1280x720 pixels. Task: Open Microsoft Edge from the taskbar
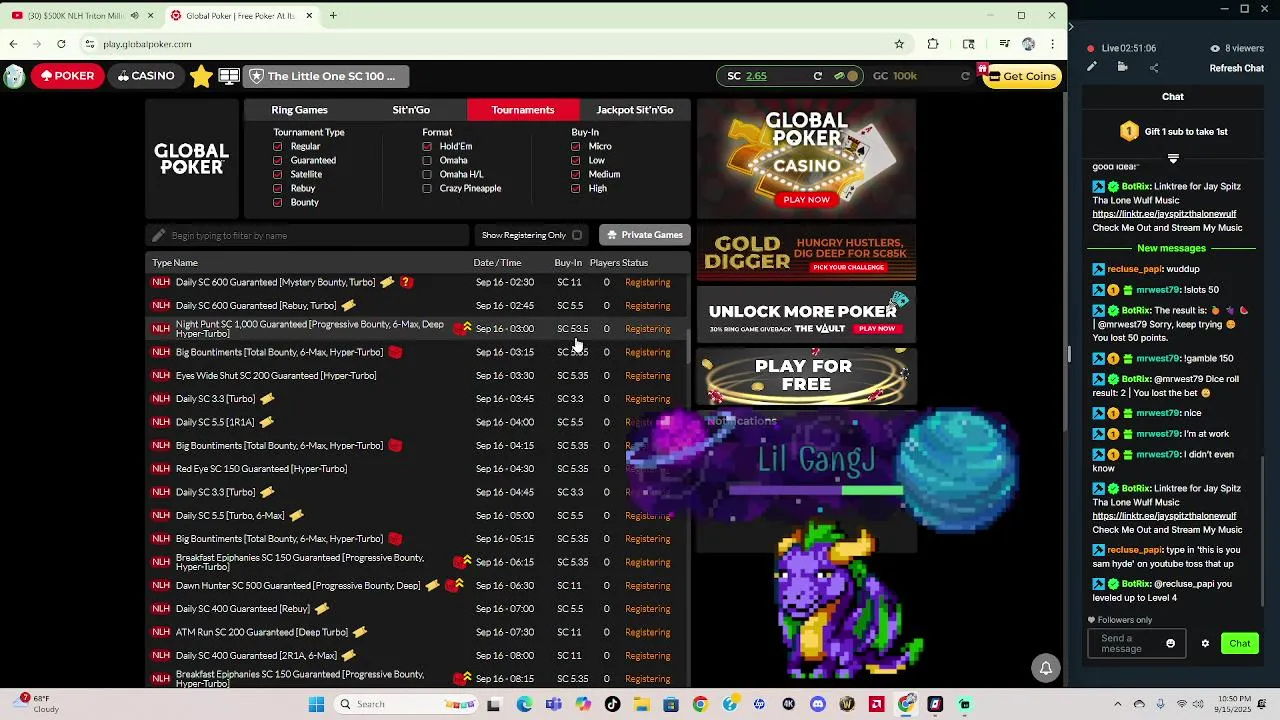tap(525, 704)
